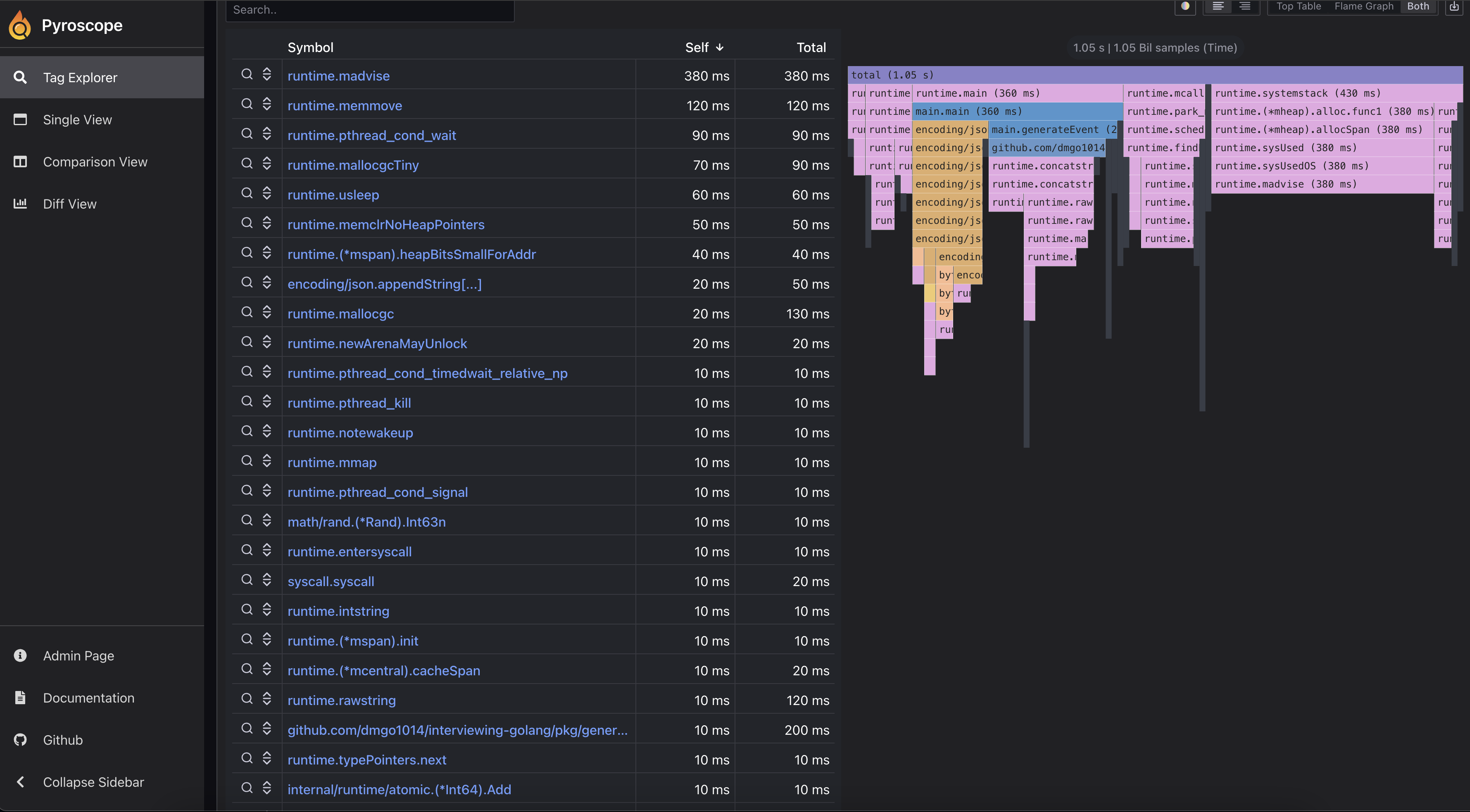Click the Diff View chart icon
The height and width of the screenshot is (812, 1470).
click(x=21, y=204)
